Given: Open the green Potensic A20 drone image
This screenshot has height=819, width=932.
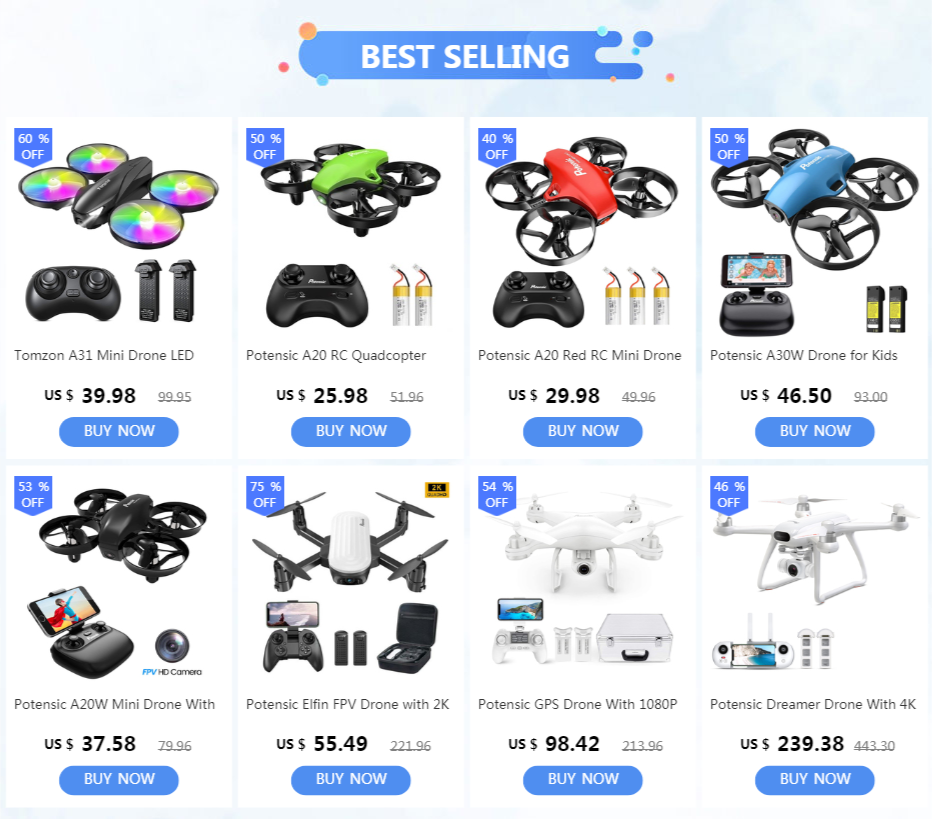Looking at the screenshot, I should click(x=351, y=232).
